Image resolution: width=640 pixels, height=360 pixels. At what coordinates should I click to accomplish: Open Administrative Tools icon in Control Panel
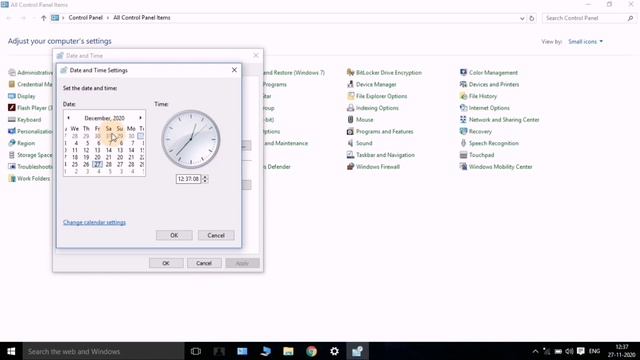point(12,73)
